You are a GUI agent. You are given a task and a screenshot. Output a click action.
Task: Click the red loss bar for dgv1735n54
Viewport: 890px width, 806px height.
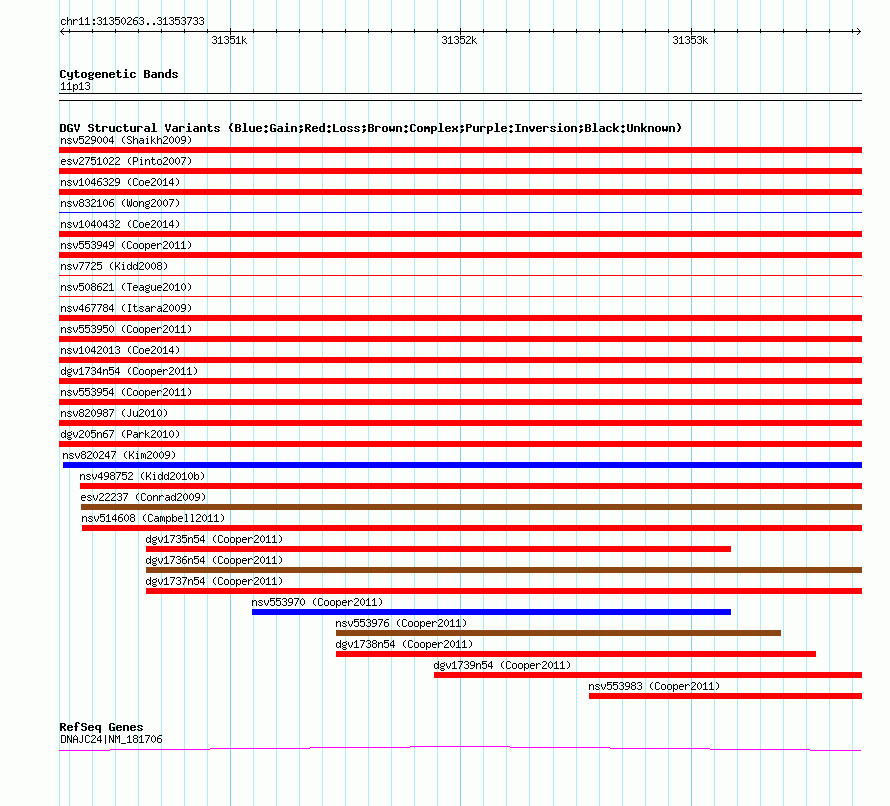tap(438, 549)
